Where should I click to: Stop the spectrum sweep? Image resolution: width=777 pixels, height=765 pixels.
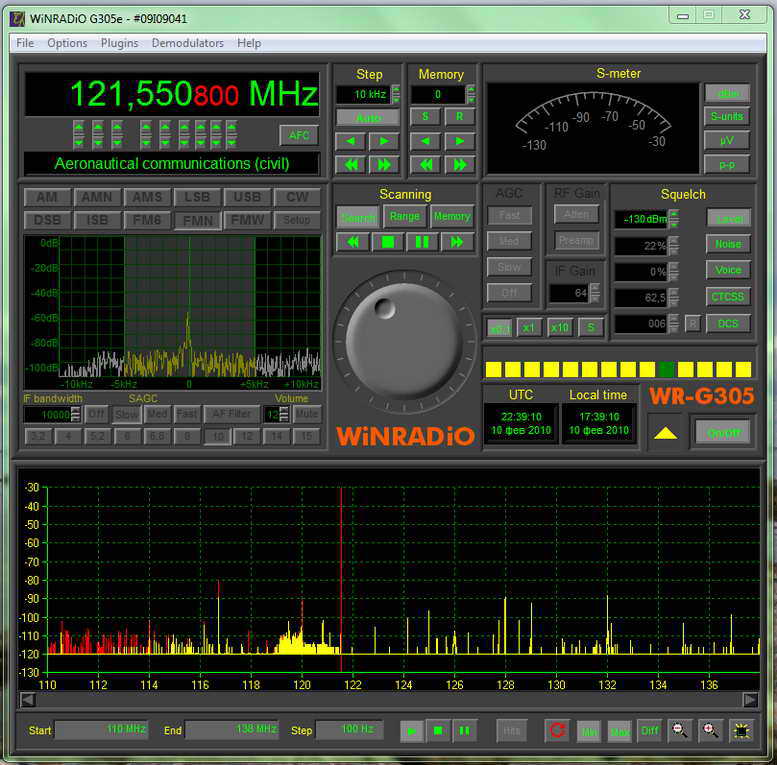pyautogui.click(x=438, y=731)
